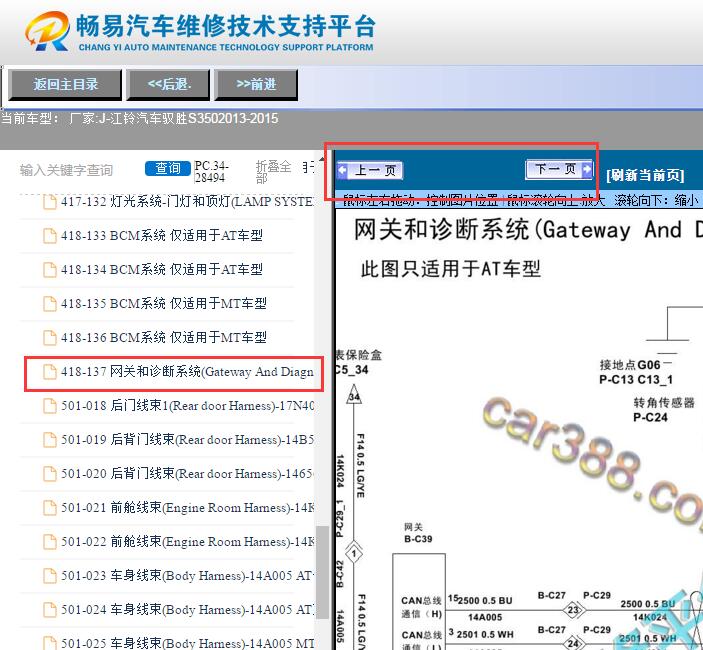Click the 网关和诊断系统 diagram title
This screenshot has height=650, width=703.
pos(528,230)
